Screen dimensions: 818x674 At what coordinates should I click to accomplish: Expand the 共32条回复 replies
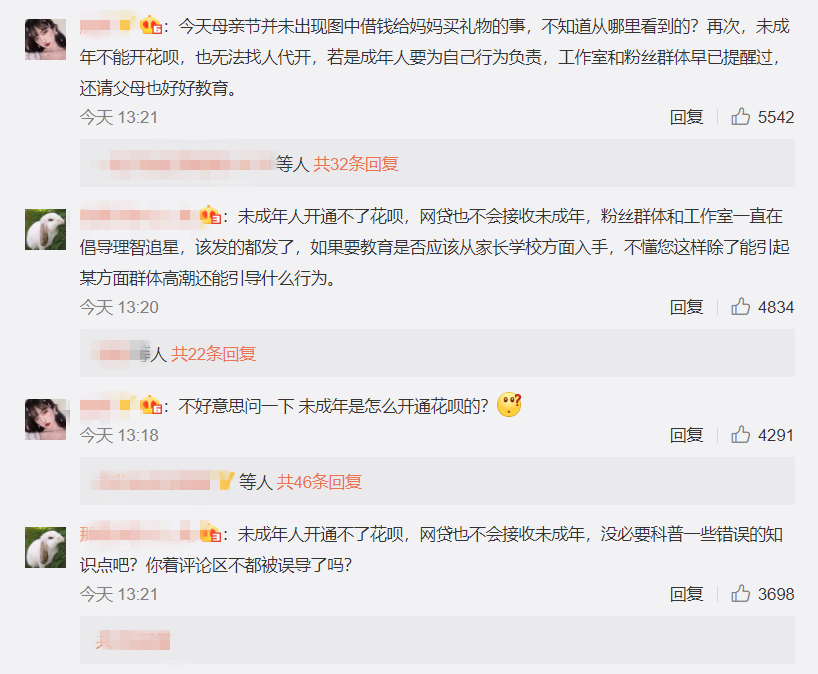(x=355, y=164)
